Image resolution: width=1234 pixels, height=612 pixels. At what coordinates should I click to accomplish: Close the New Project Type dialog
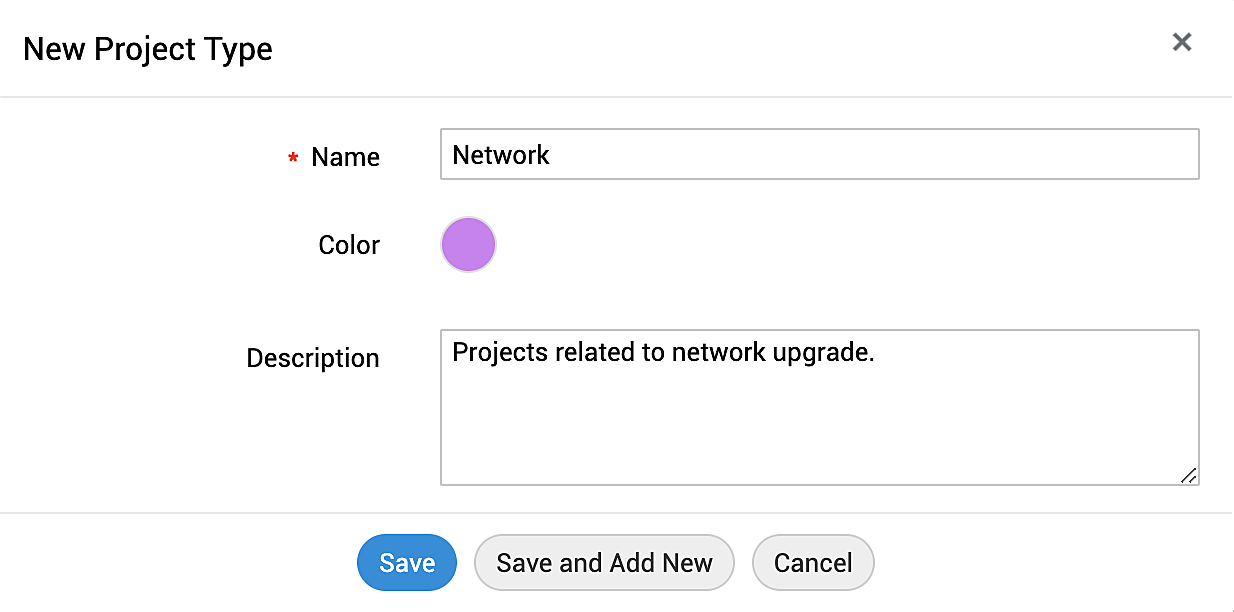[1182, 42]
